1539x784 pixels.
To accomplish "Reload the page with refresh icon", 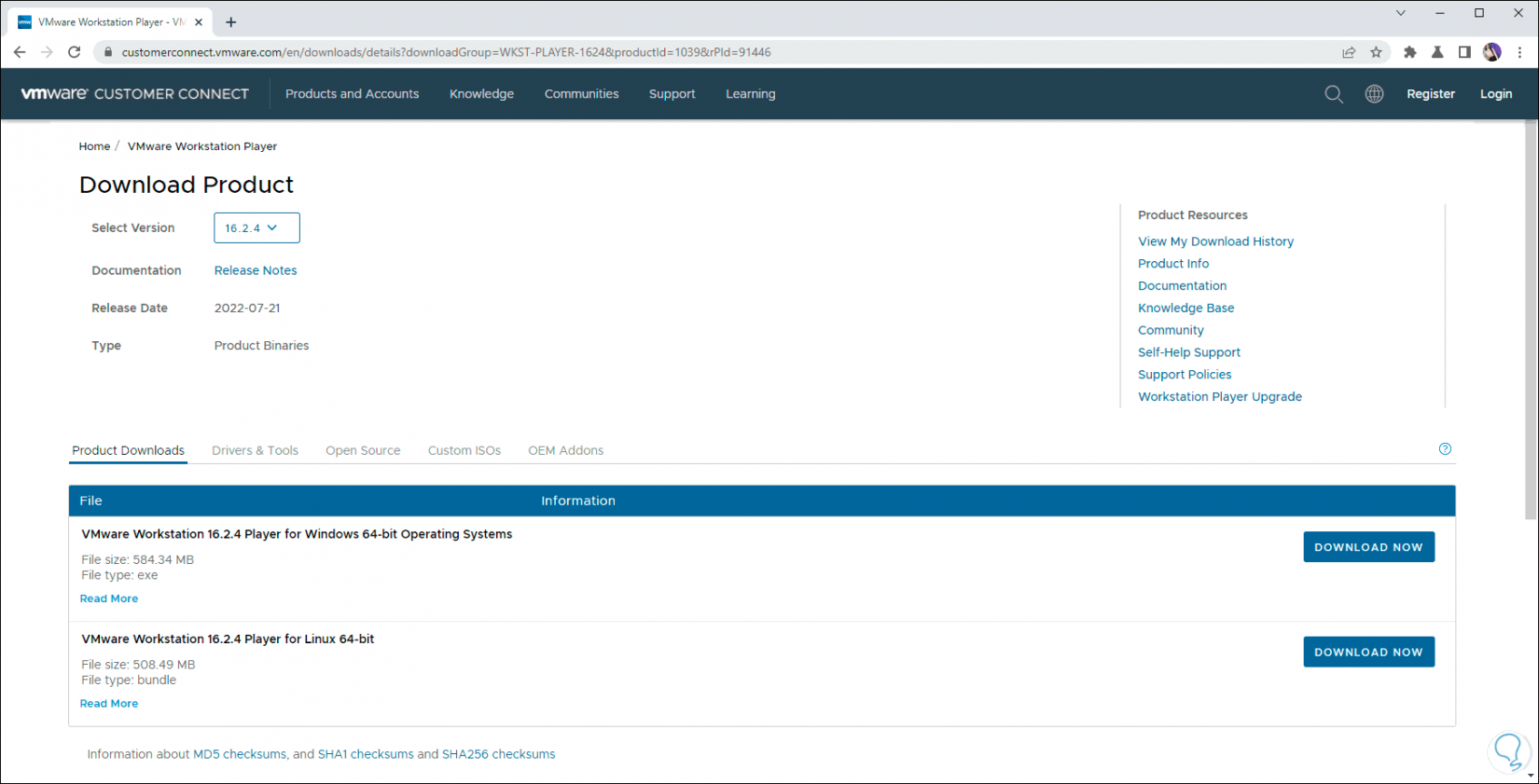I will (75, 52).
